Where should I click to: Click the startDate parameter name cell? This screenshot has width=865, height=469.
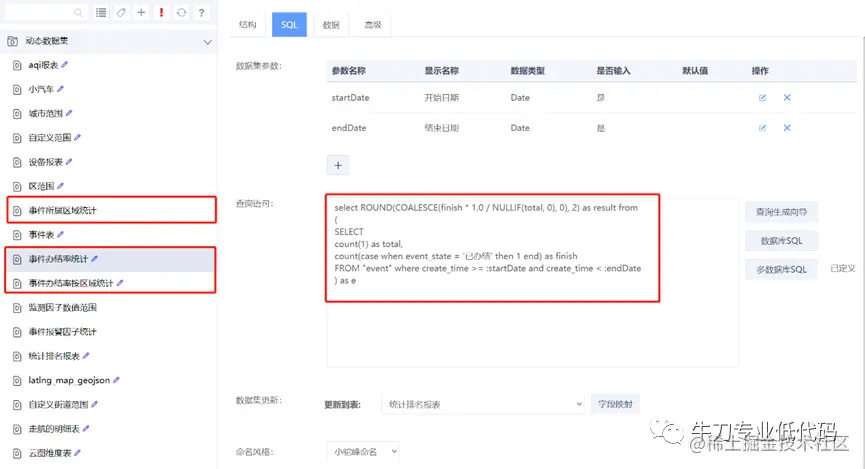tap(350, 98)
